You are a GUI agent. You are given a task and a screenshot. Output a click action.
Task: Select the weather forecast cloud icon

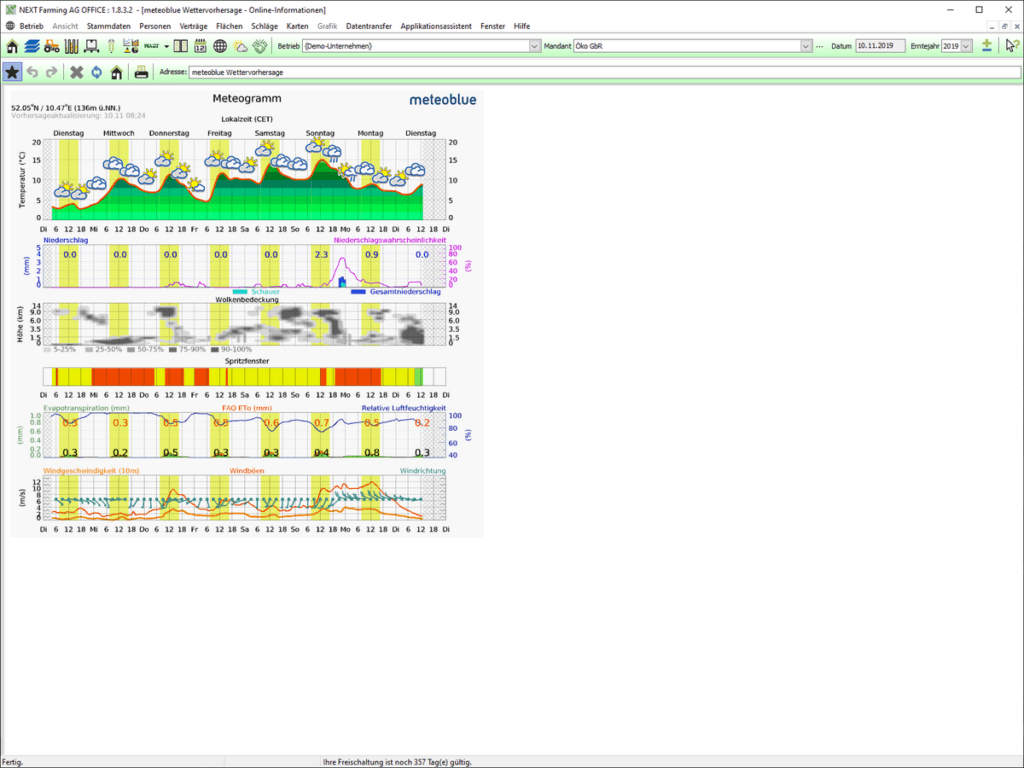240,45
